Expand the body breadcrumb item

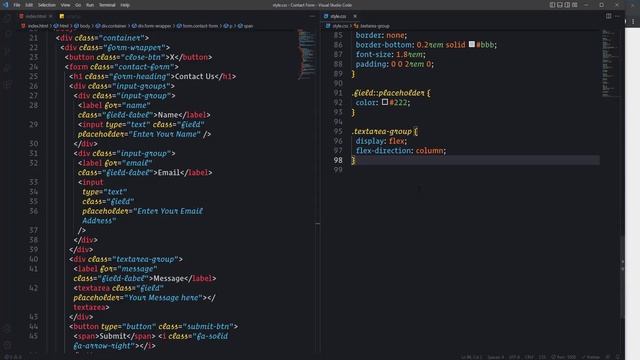pyautogui.click(x=82, y=26)
